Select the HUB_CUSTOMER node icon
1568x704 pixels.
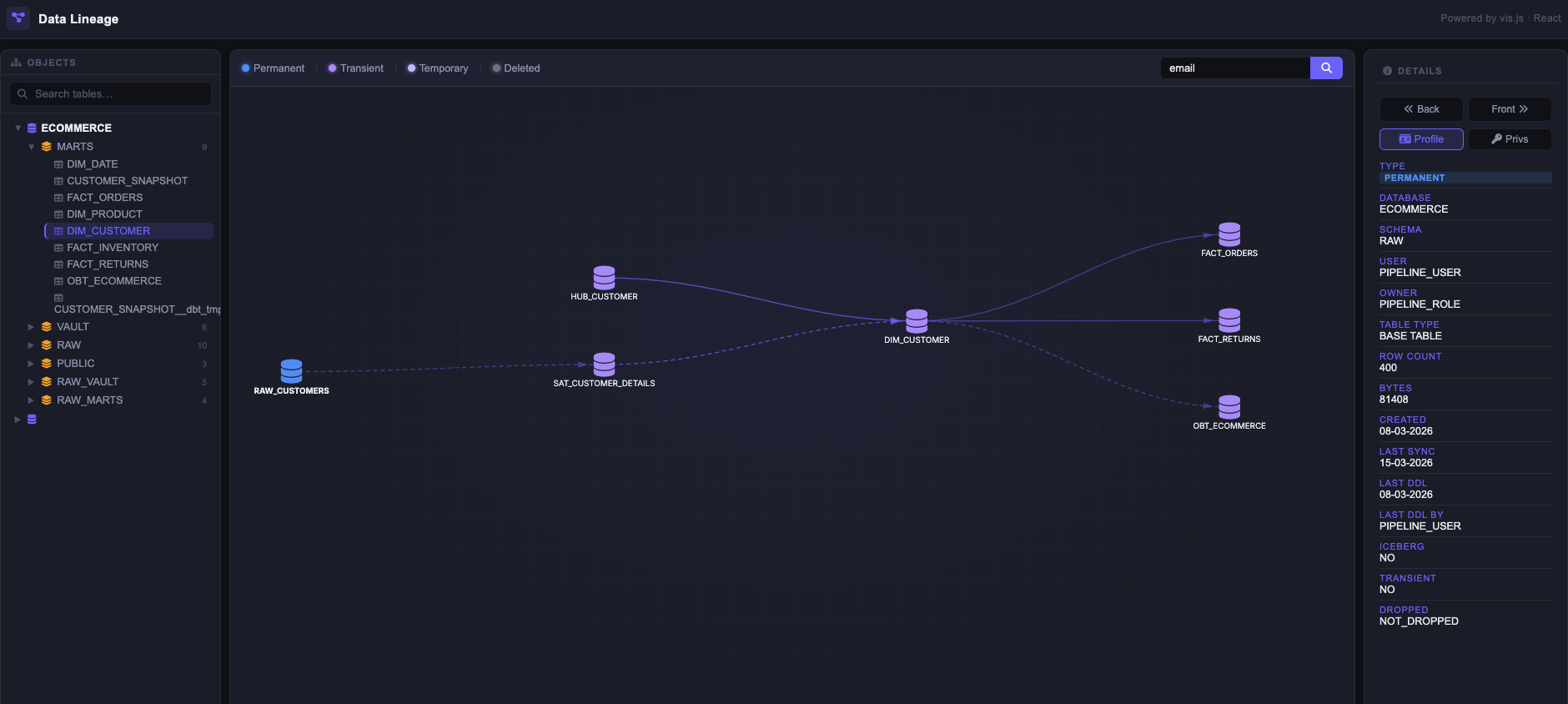point(604,278)
